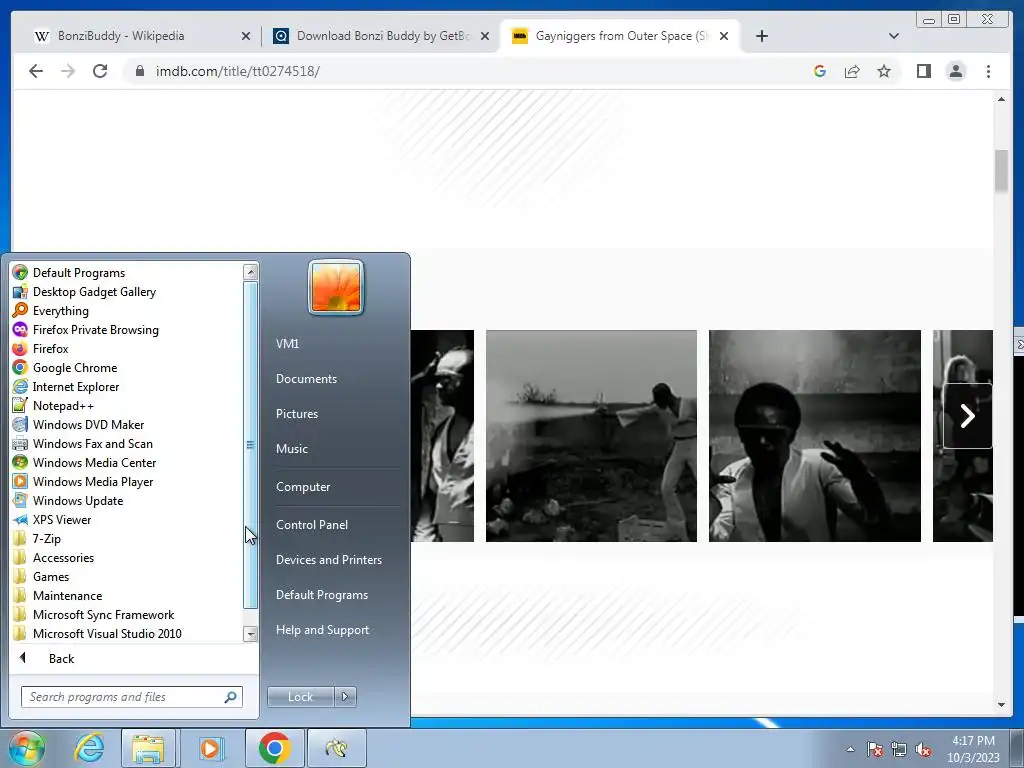Open Help and Support

[x=322, y=630]
